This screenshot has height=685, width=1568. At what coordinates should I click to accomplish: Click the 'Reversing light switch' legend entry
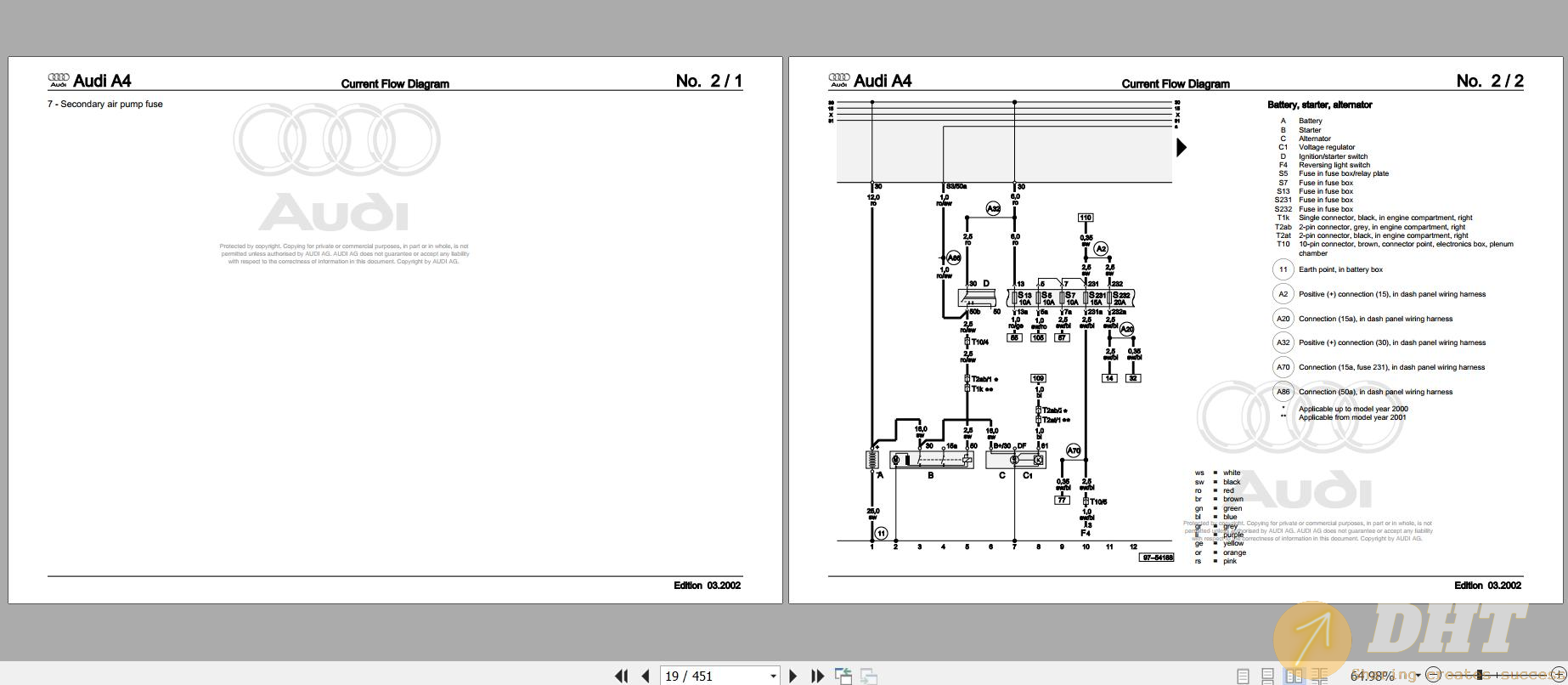pyautogui.click(x=1334, y=165)
